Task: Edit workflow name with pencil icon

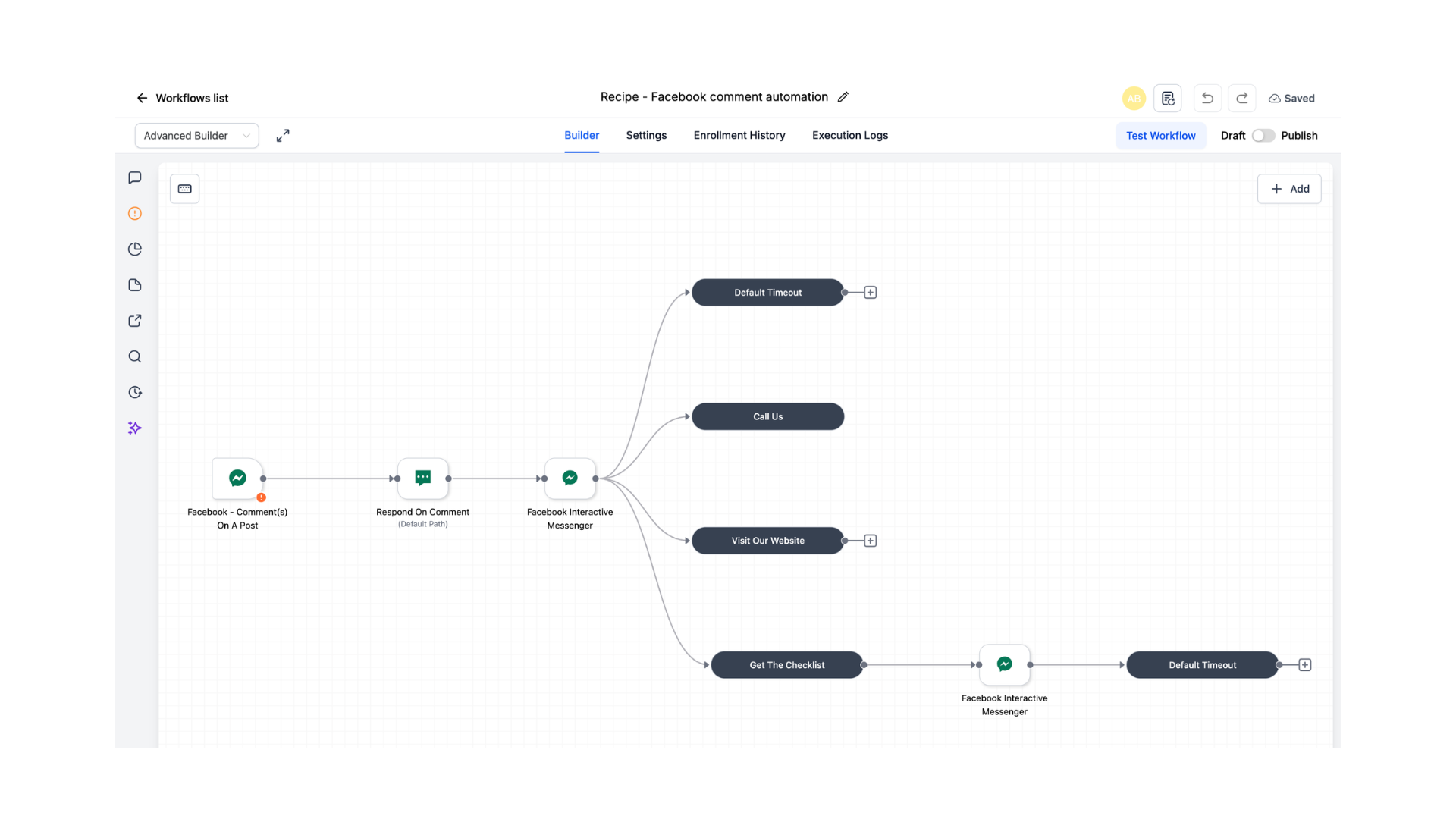Action: pos(843,97)
